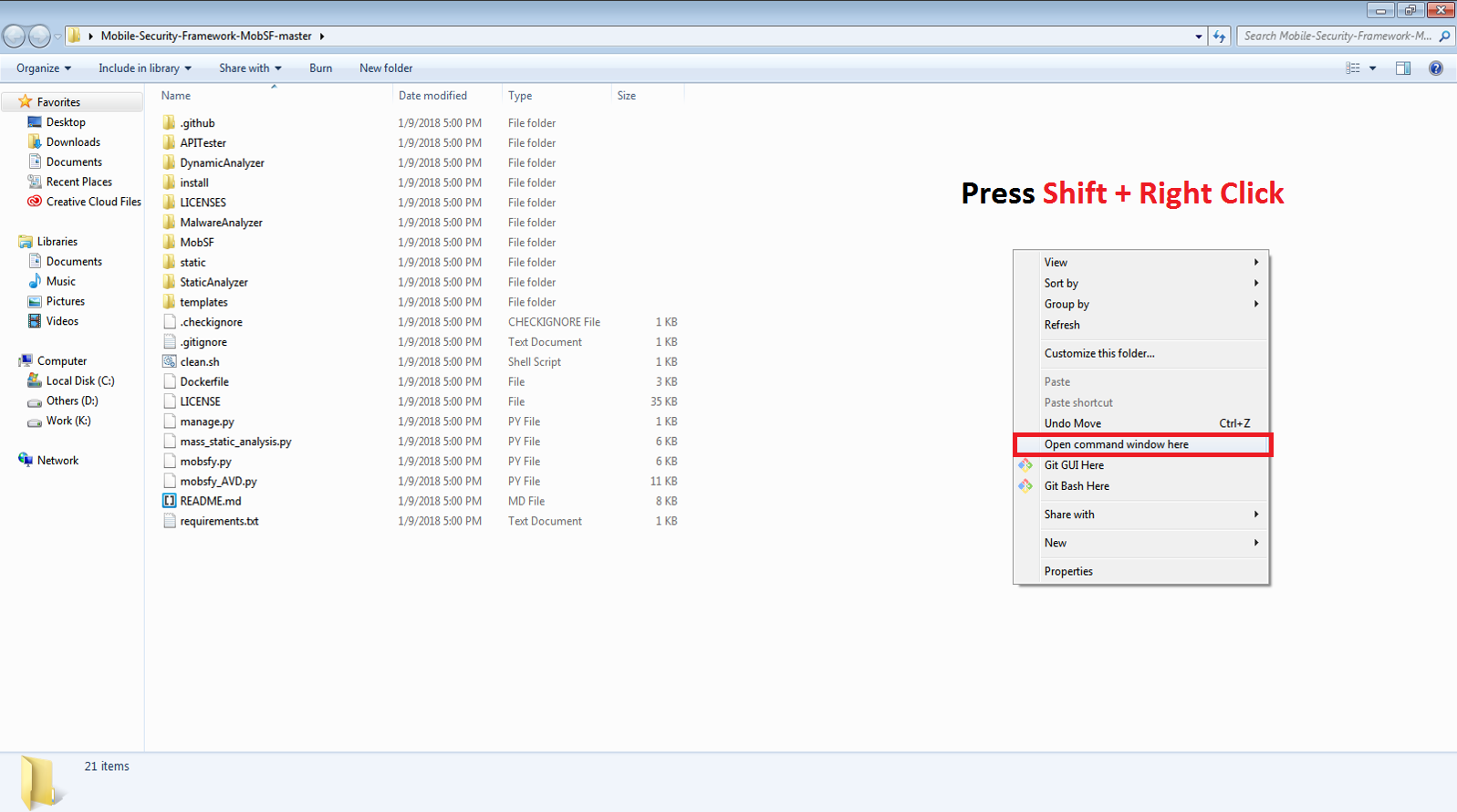Select the .gitignore file icon
The height and width of the screenshot is (812, 1457).
[x=169, y=341]
